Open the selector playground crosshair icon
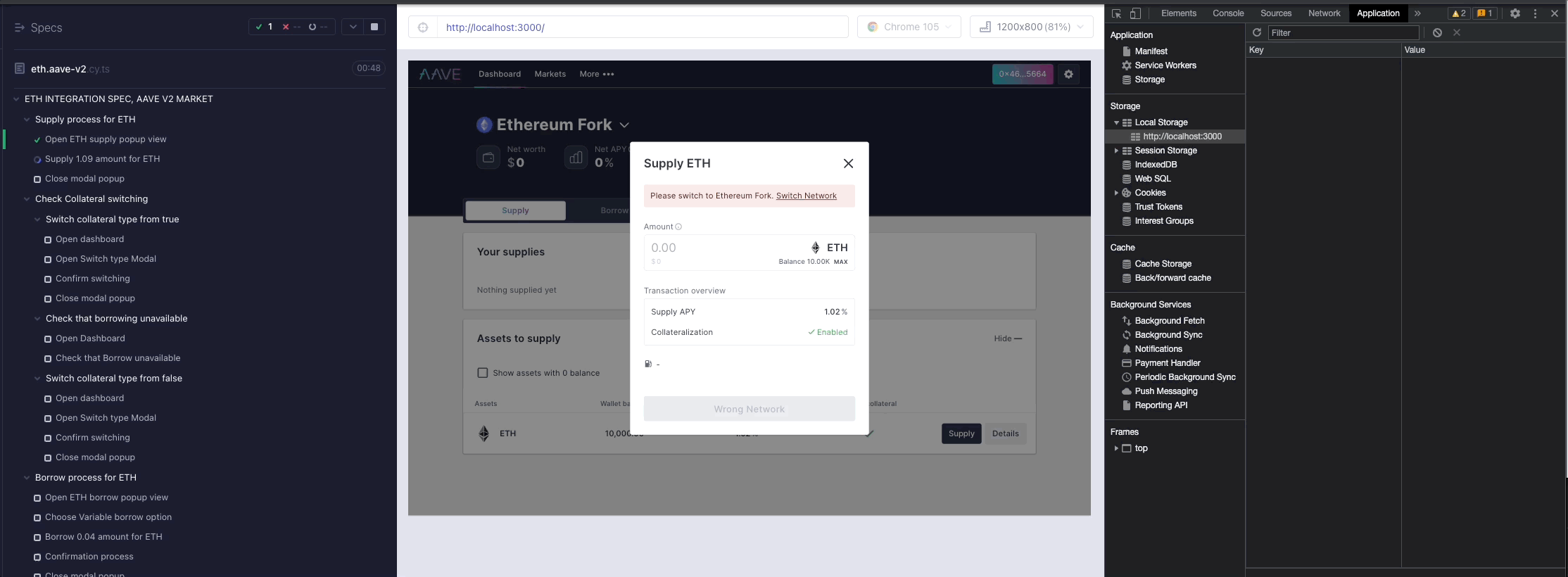The height and width of the screenshot is (577, 1568). pyautogui.click(x=423, y=27)
